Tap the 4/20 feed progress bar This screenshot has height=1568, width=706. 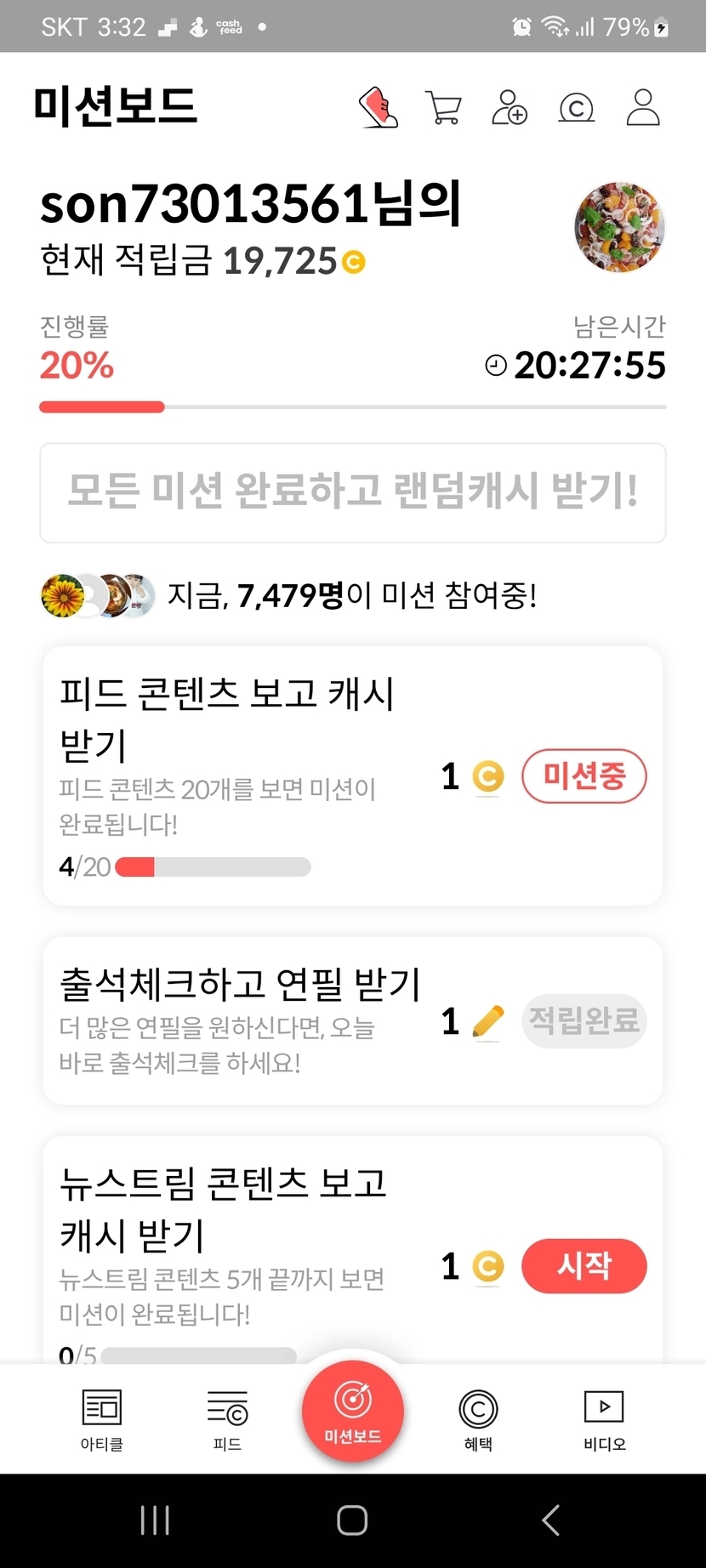pyautogui.click(x=213, y=867)
